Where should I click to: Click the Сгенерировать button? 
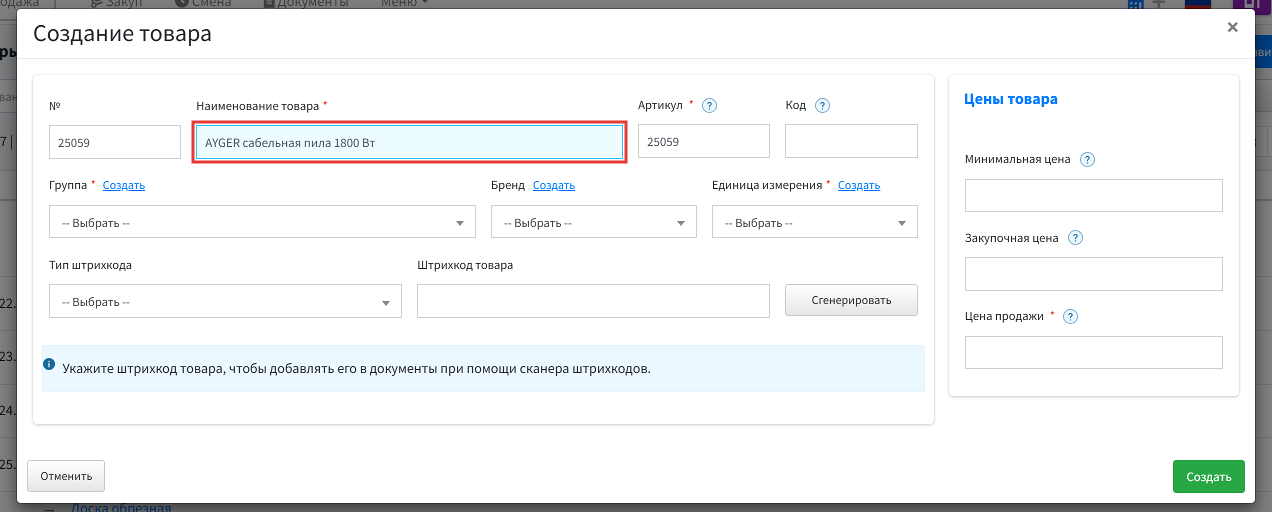(851, 300)
